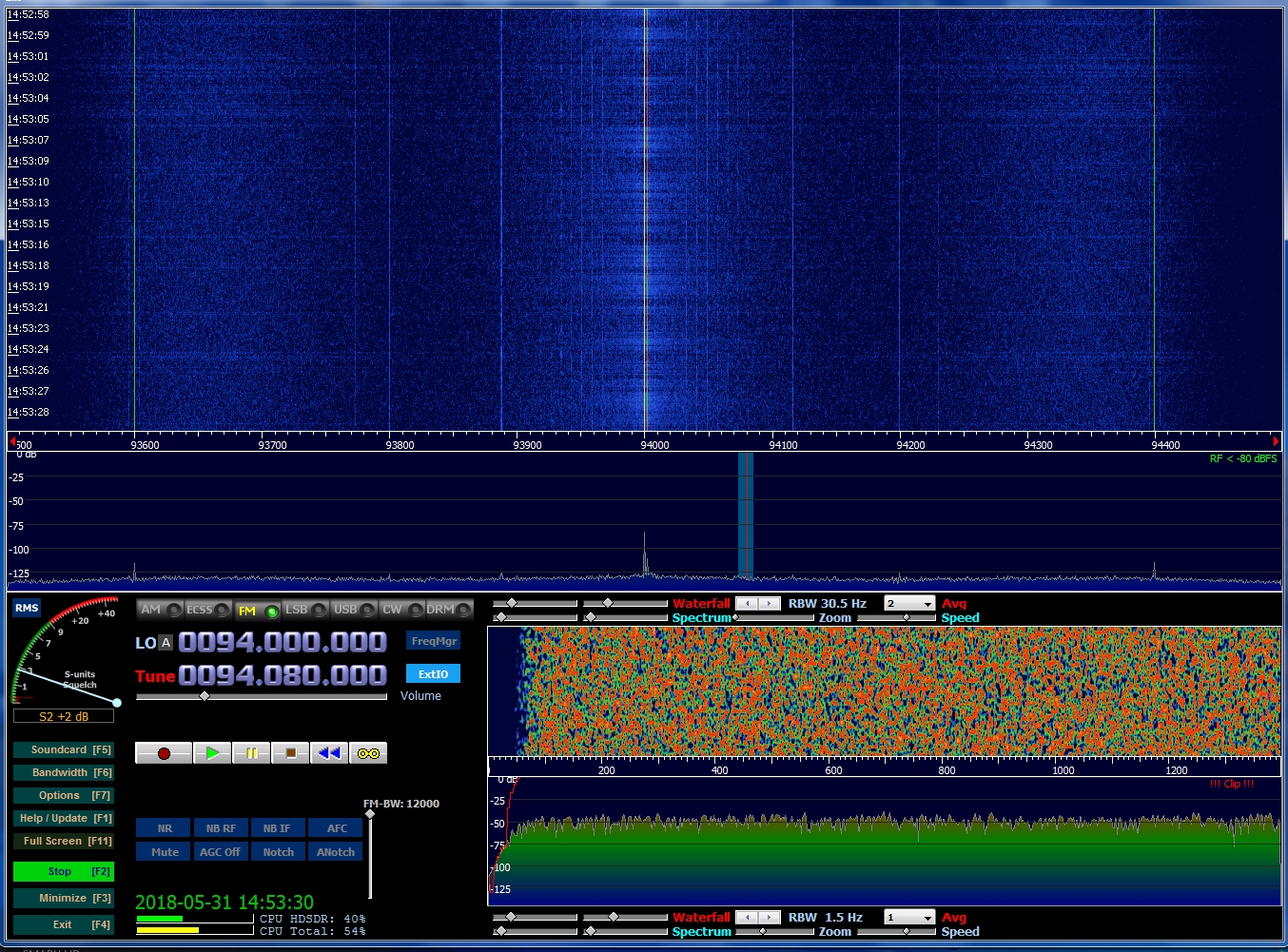This screenshot has height=952, width=1288.
Task: Click the date-time display 2018-05-31 14:53:30
Action: click(224, 903)
